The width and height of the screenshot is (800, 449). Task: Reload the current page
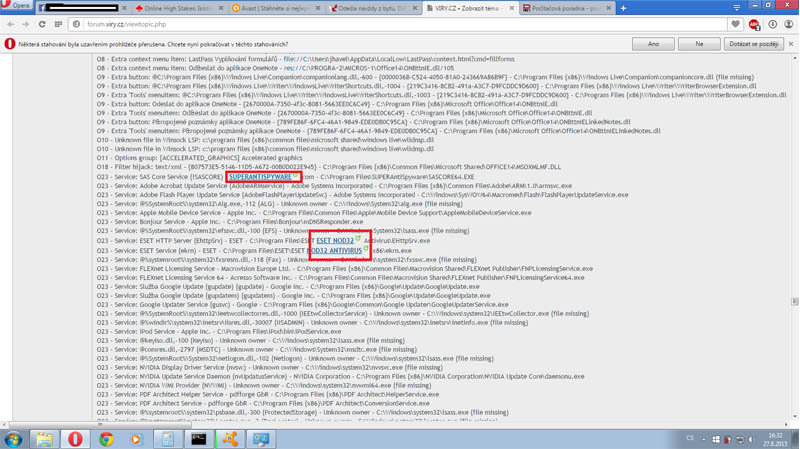42,24
